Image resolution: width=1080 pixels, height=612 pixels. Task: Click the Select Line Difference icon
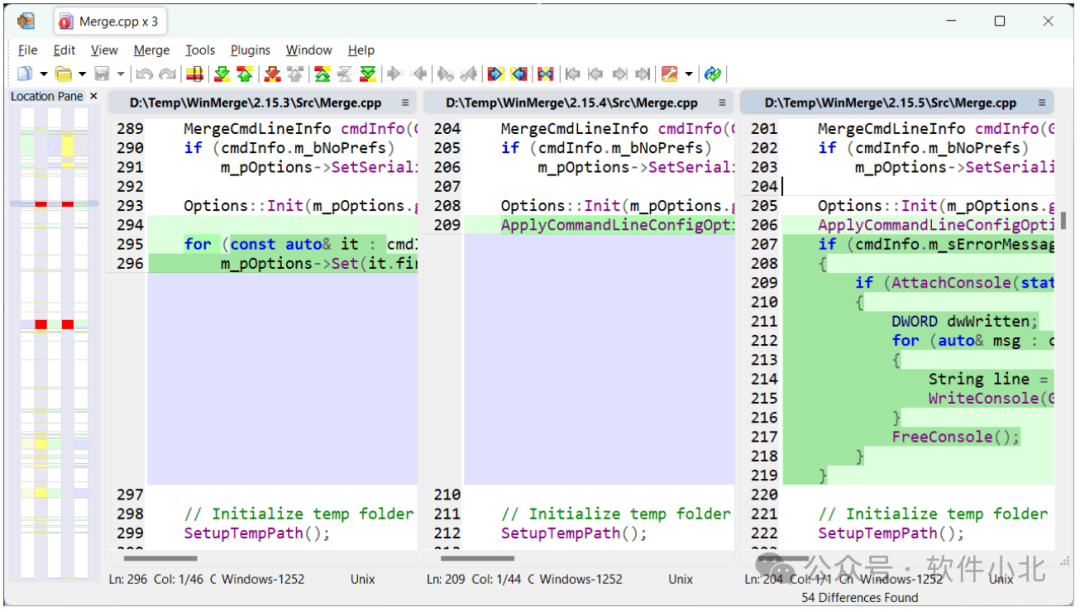pos(194,74)
